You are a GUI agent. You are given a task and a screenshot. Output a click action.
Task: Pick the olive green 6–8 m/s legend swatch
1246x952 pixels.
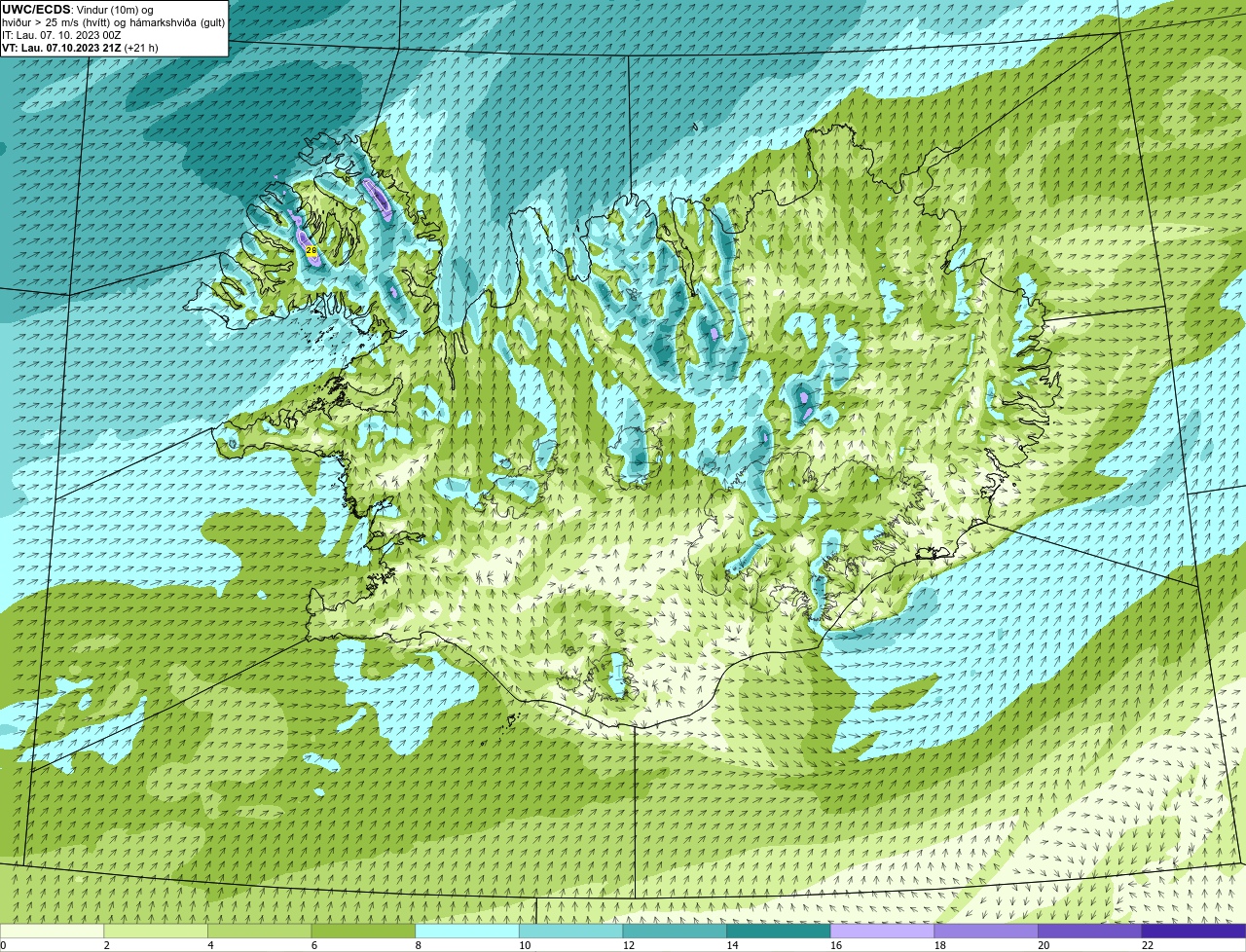tap(363, 931)
